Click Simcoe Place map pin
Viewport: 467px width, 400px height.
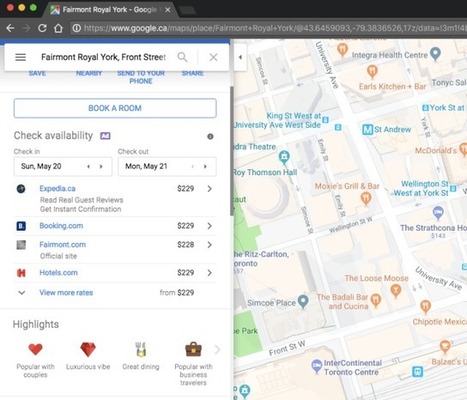tap(303, 301)
